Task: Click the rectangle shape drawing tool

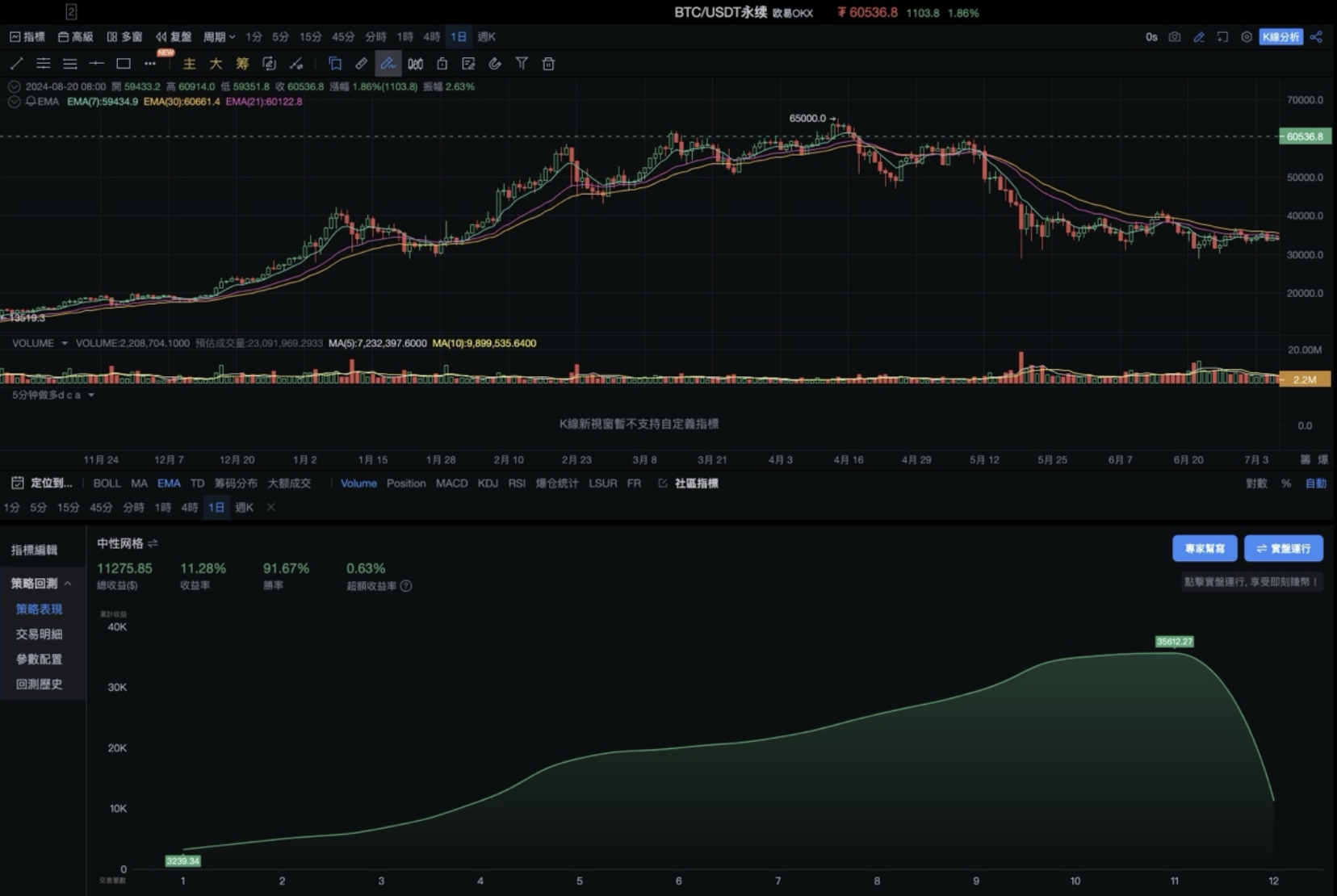Action: pyautogui.click(x=124, y=64)
